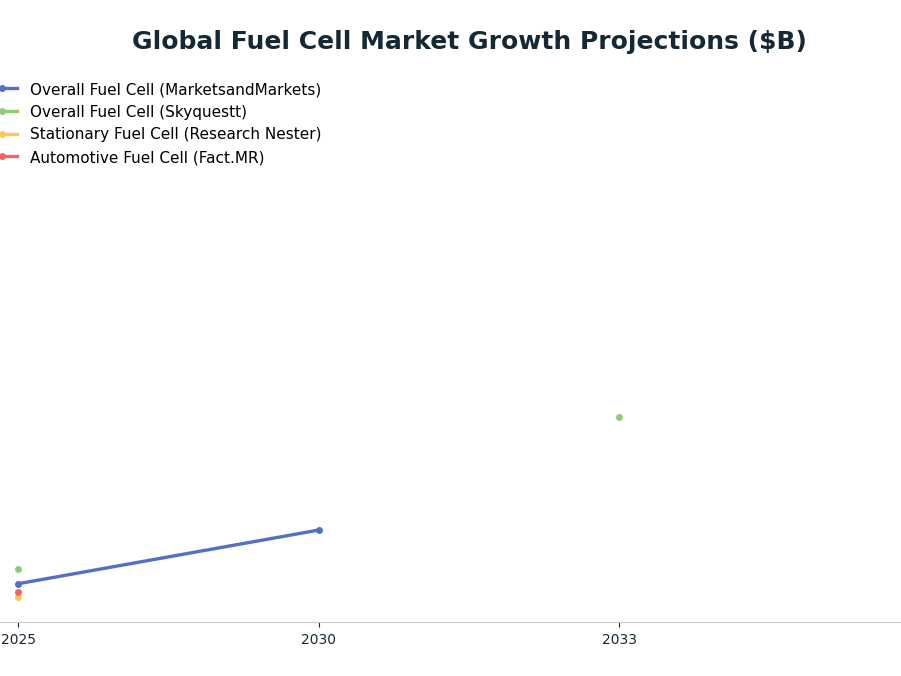Click the '2025' x-axis label

pos(18,639)
